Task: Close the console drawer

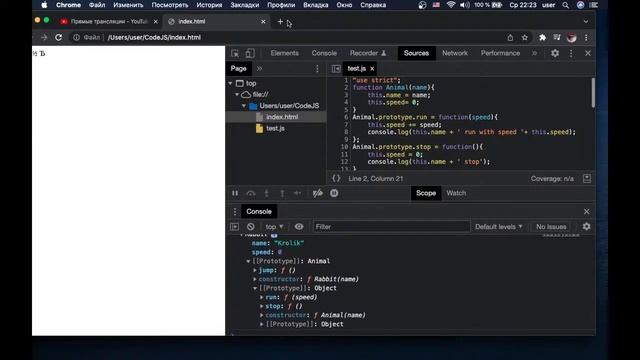Action: (587, 211)
